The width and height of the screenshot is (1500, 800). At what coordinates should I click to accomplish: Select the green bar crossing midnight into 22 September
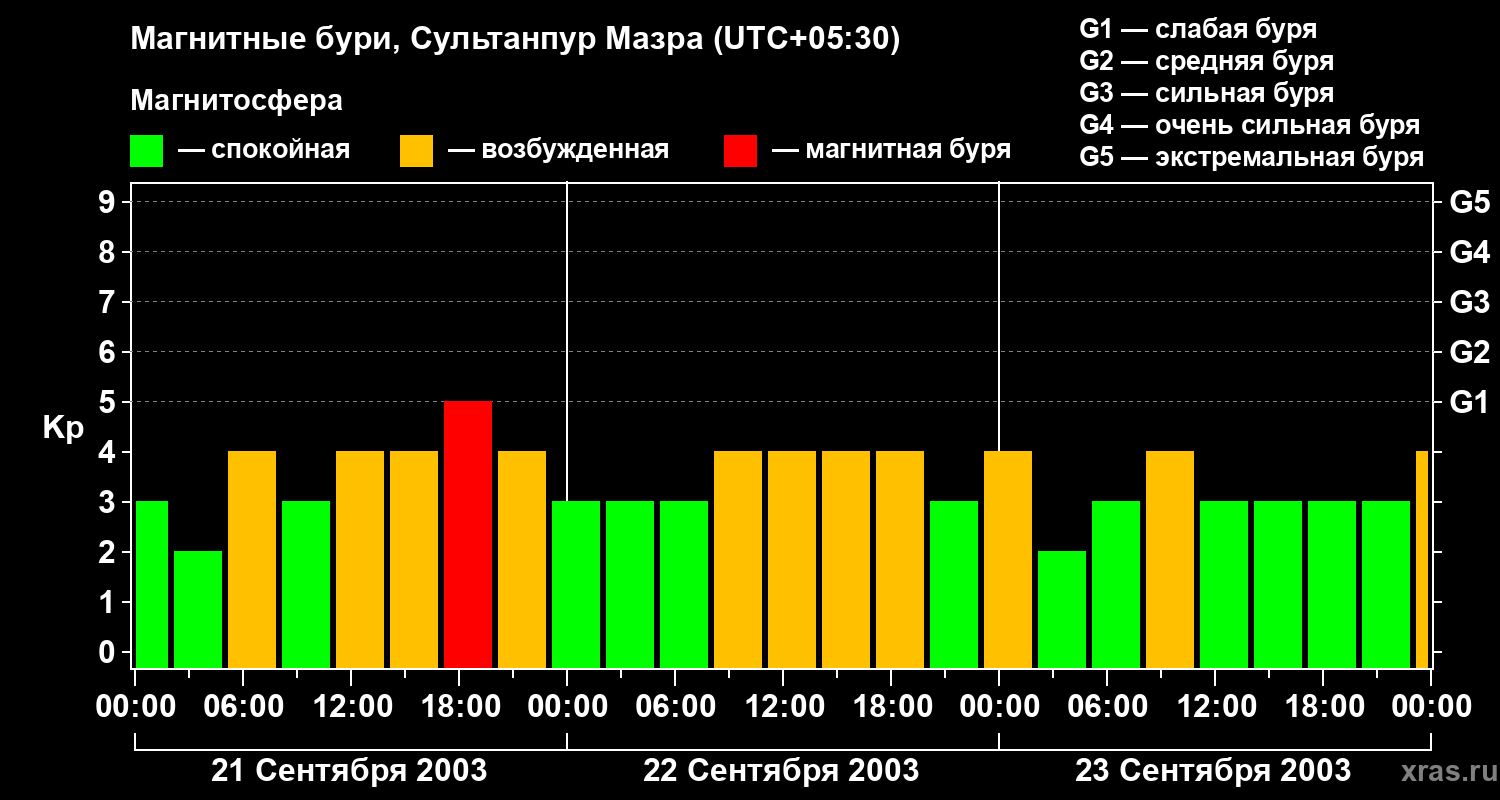pyautogui.click(x=576, y=584)
